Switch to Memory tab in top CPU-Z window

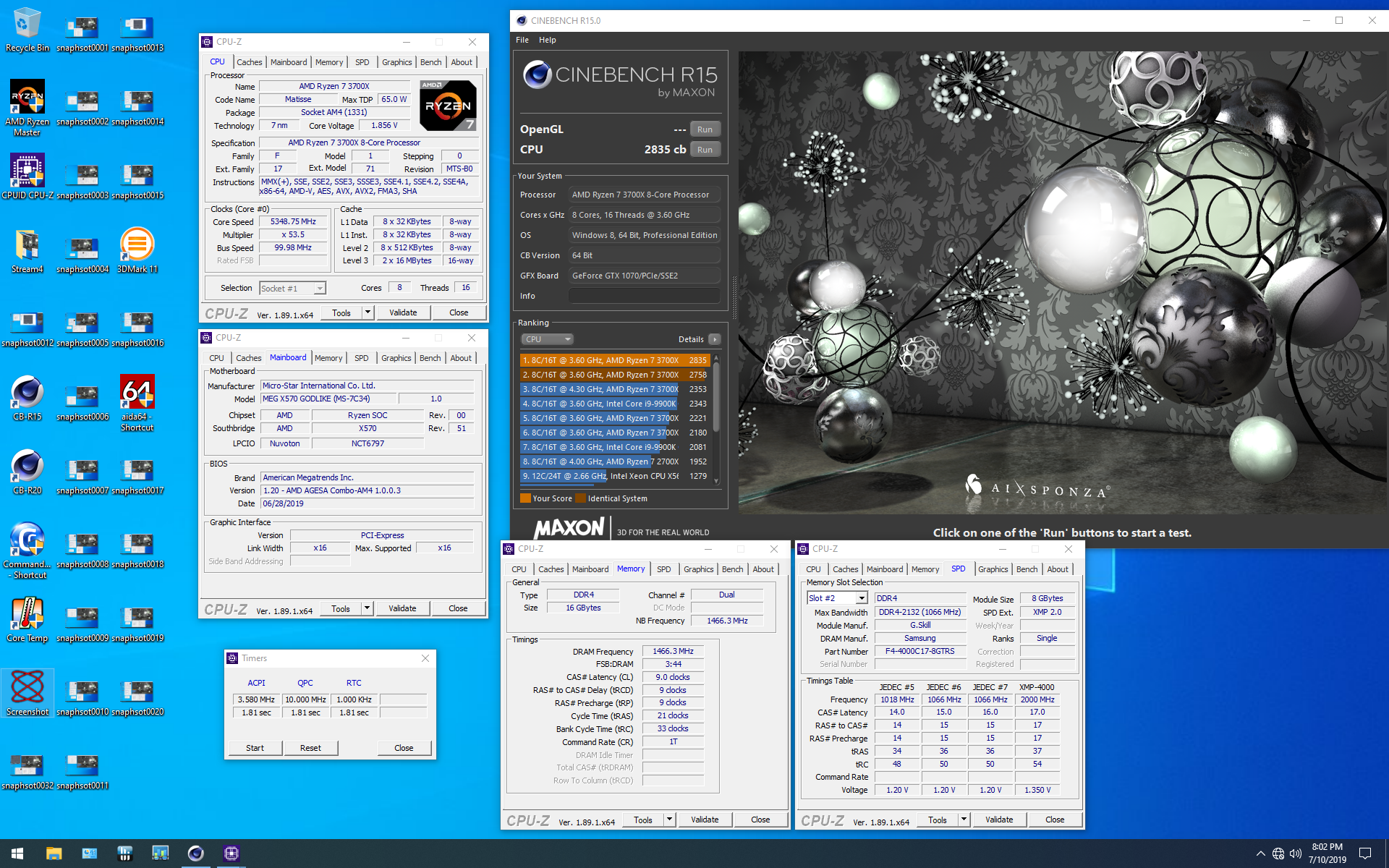329,62
